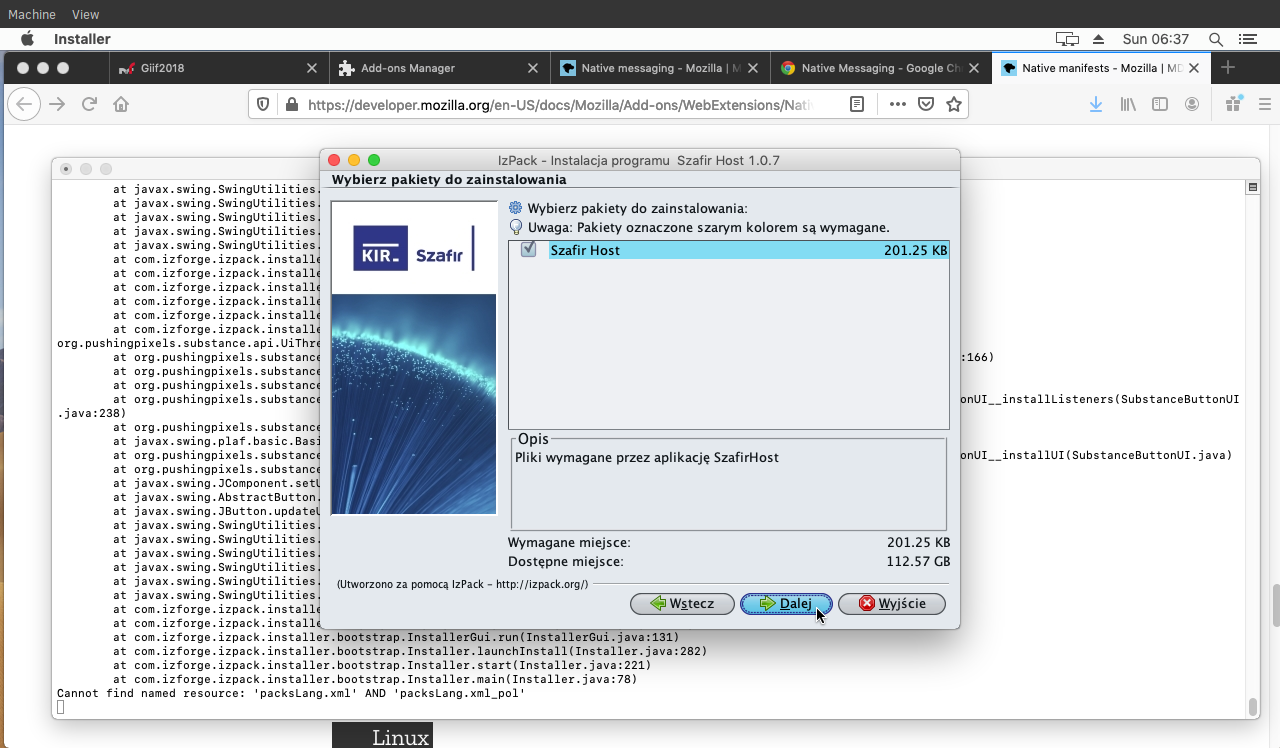Switch to Add-ons Manager tab
This screenshot has height=748, width=1280.
[x=408, y=68]
